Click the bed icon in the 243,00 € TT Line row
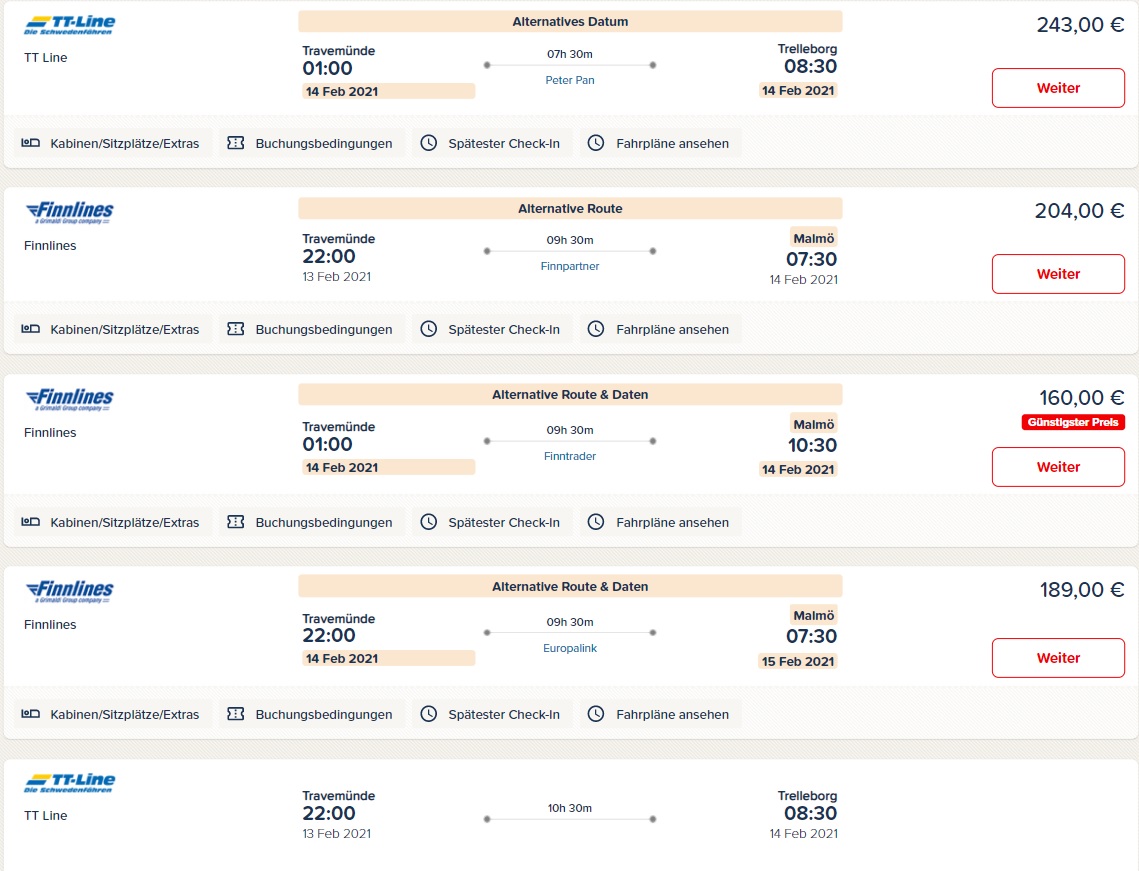1139x871 pixels. [30, 143]
